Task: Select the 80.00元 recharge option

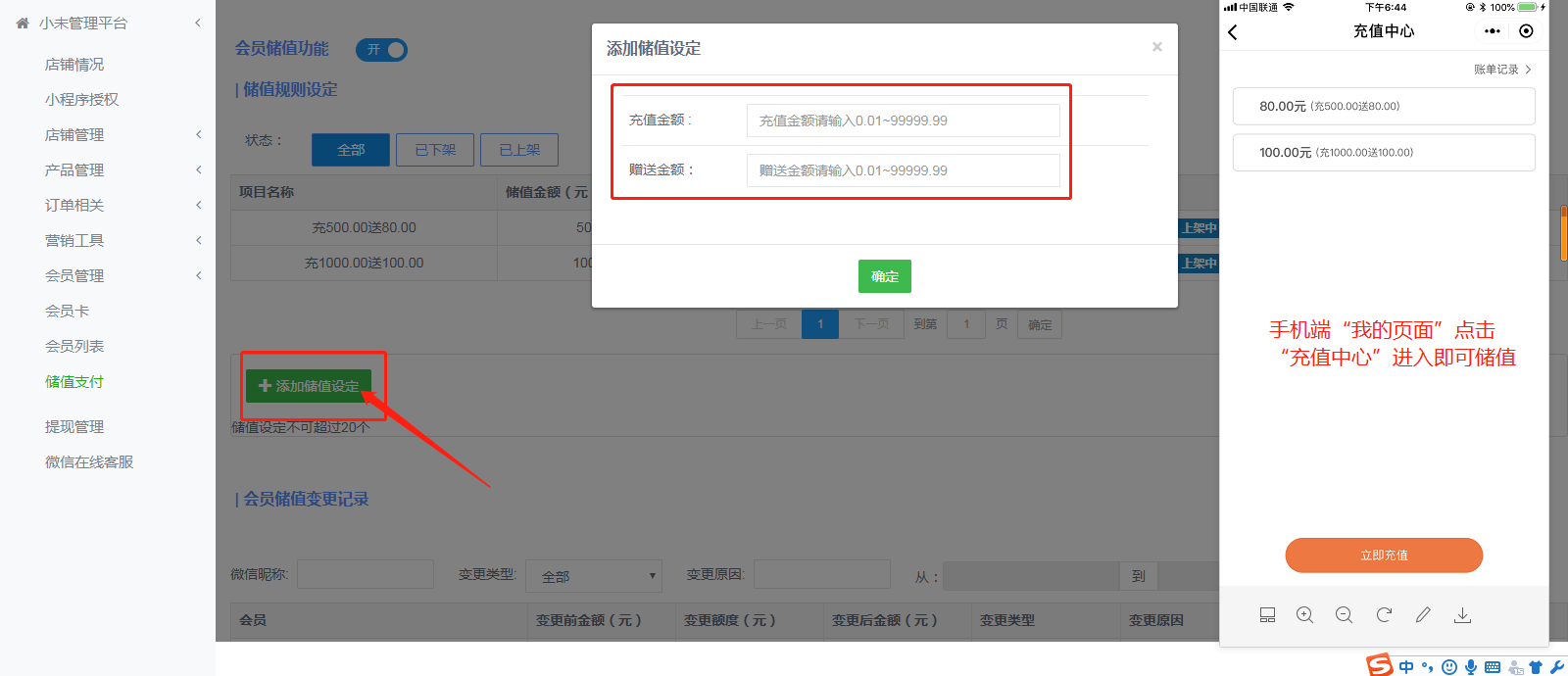Action: [1383, 106]
